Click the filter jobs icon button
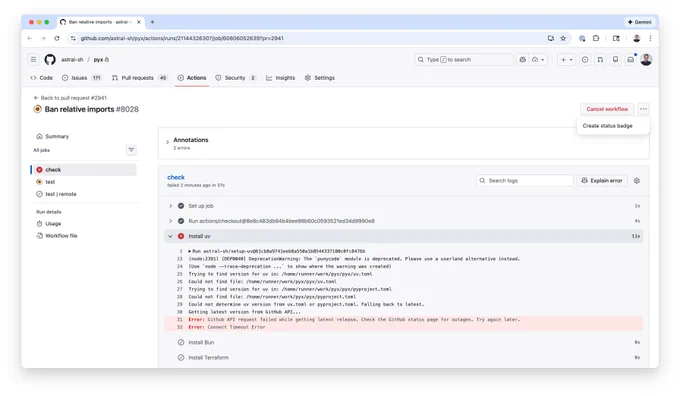This screenshot has width=680, height=396. [131, 150]
